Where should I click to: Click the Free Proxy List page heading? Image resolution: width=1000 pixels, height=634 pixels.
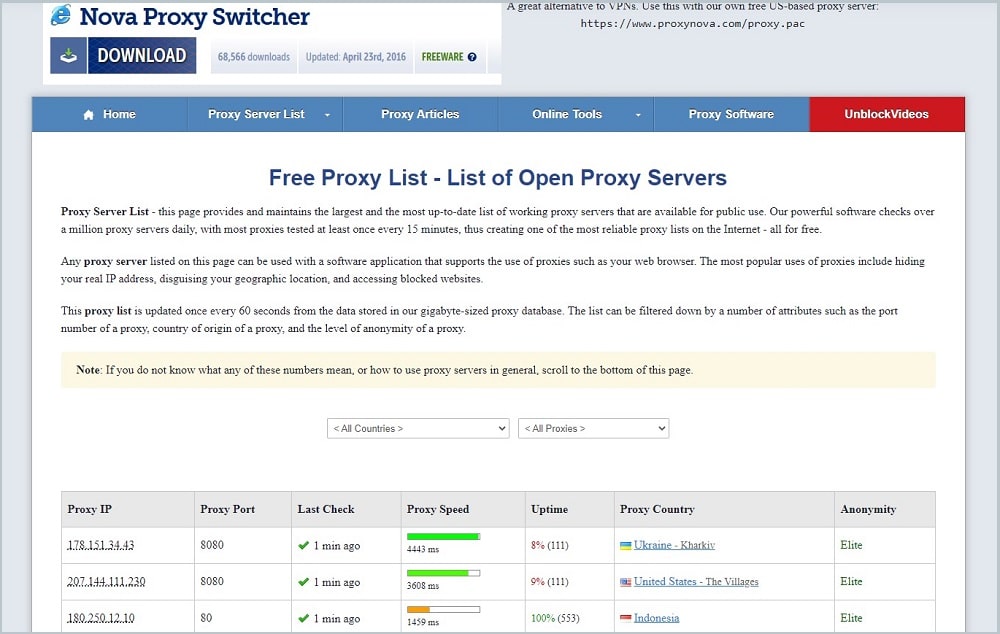coord(497,177)
